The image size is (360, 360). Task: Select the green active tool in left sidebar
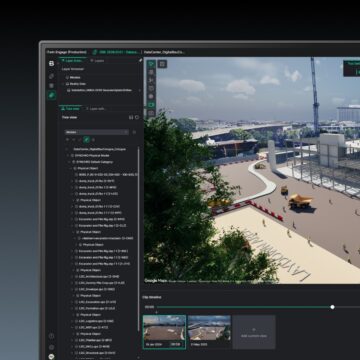51,95
